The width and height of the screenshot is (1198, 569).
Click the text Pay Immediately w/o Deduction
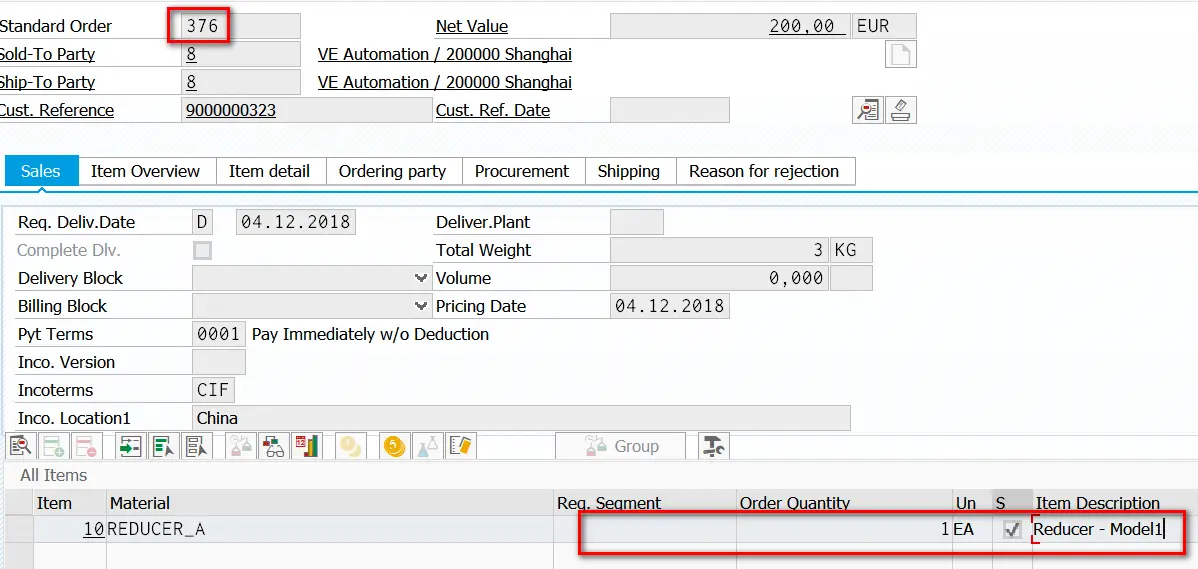(371, 335)
